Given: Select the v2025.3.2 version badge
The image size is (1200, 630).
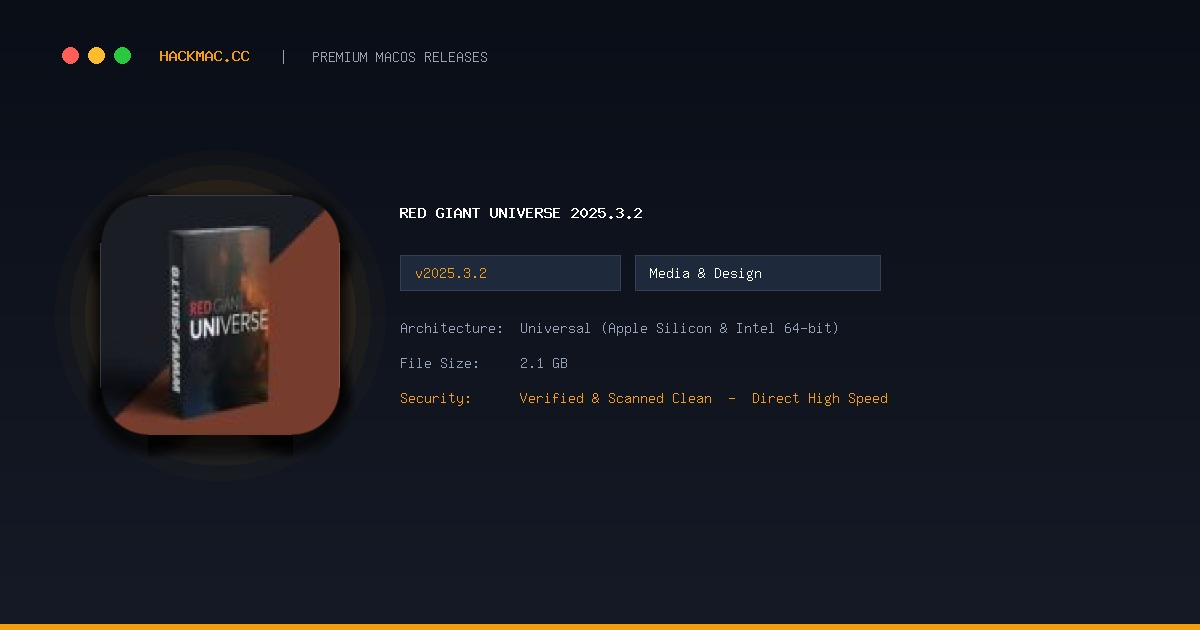Looking at the screenshot, I should [510, 273].
